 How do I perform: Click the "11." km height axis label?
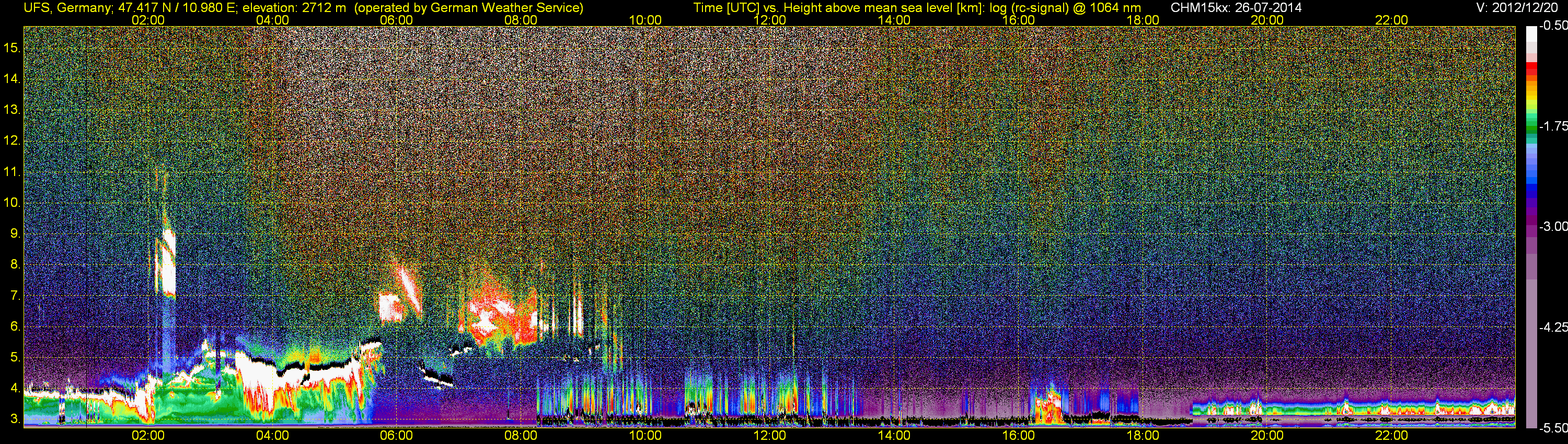12,171
